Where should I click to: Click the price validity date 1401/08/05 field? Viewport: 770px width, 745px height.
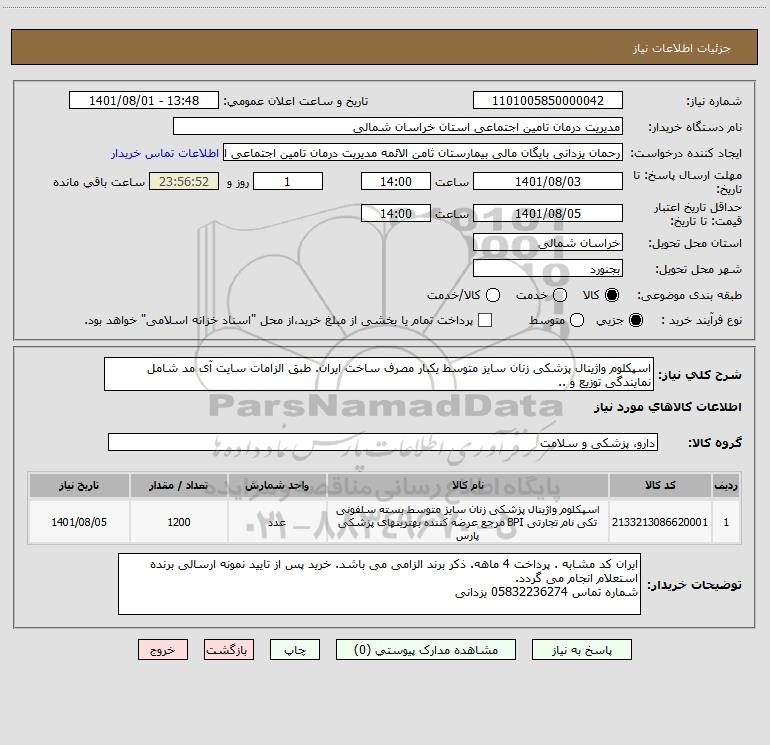point(548,214)
